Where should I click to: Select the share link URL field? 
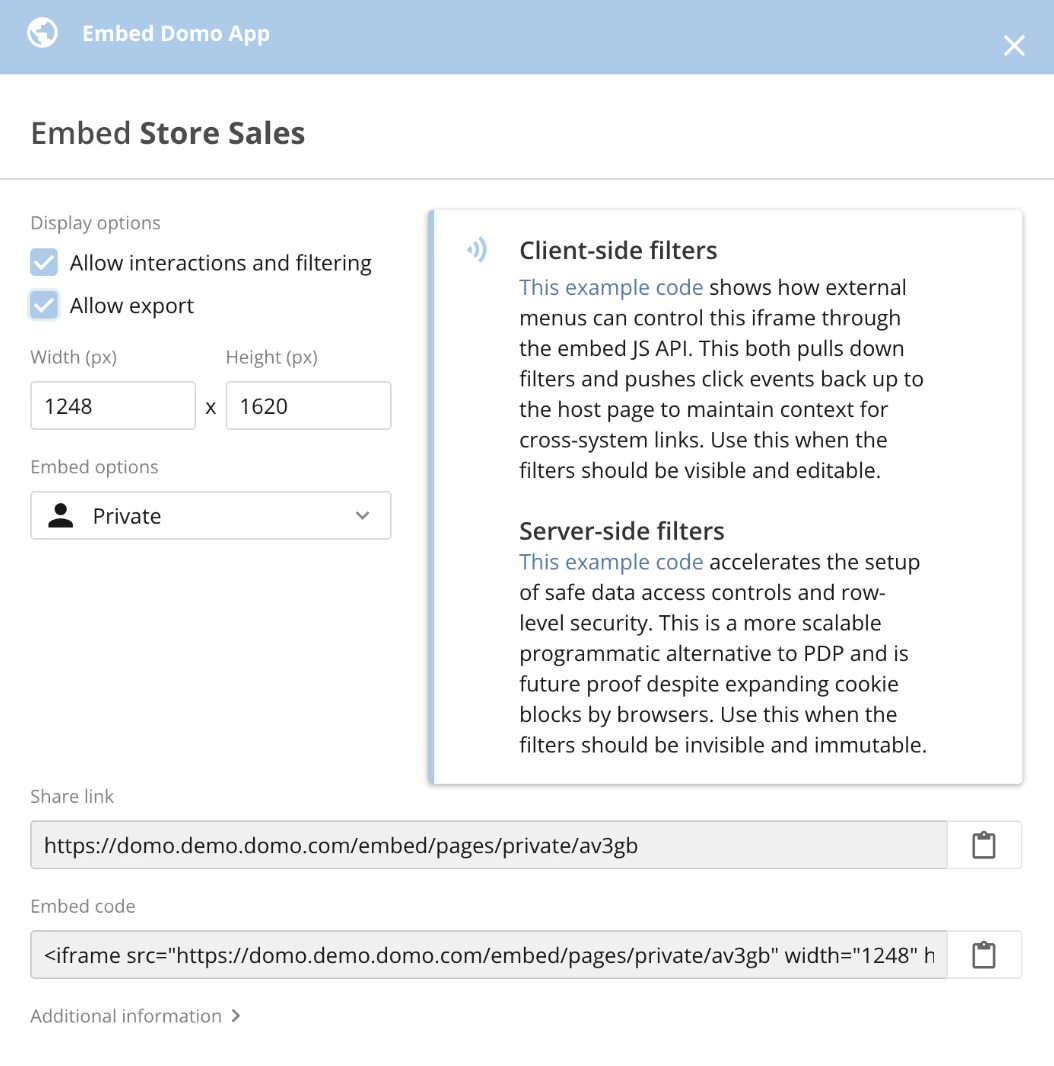coord(489,845)
